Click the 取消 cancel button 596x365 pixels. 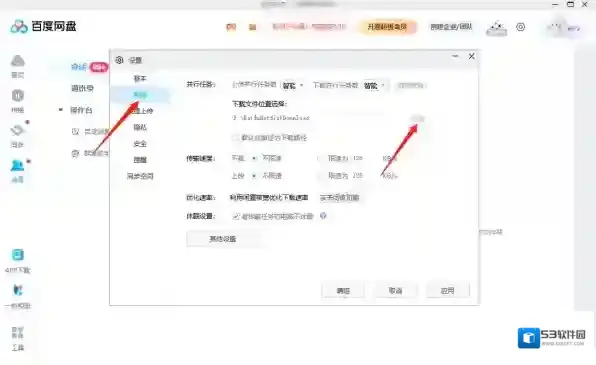click(x=395, y=290)
